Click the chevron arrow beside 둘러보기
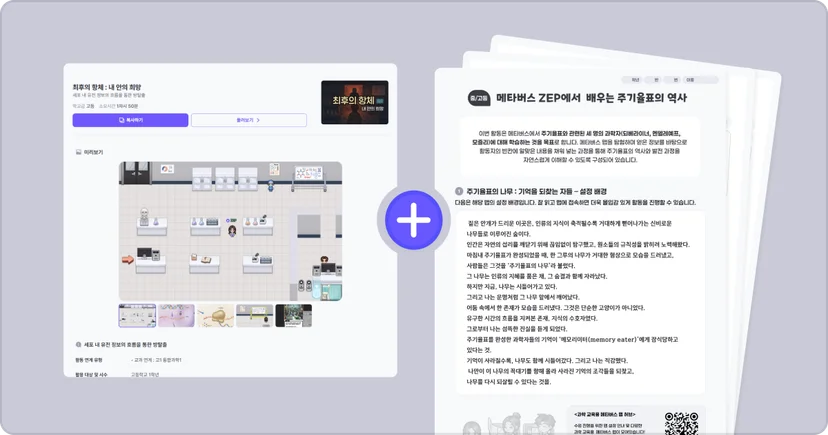Screen dimensions: 828x435 tap(258, 120)
